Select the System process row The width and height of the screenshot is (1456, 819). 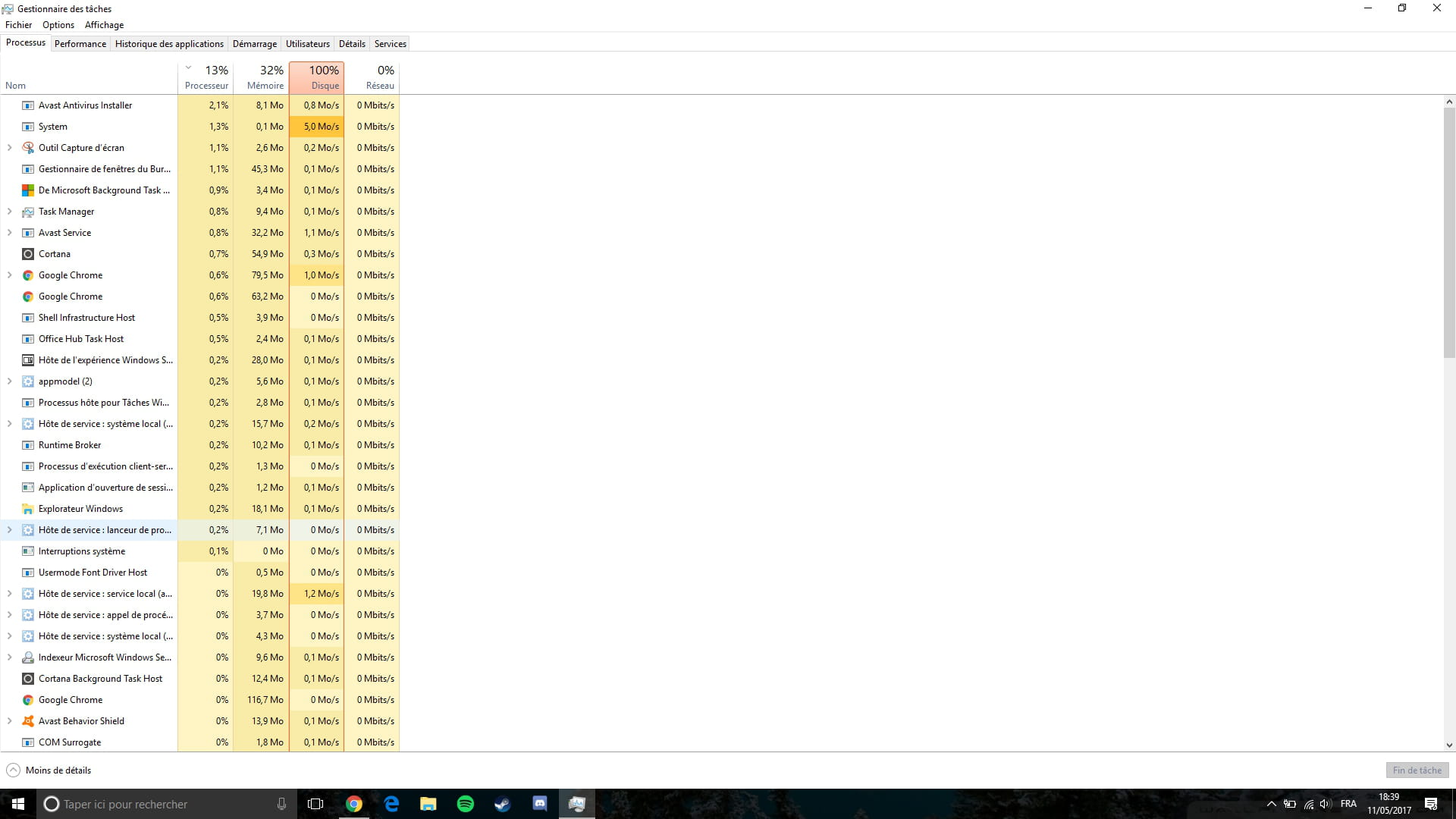tap(200, 127)
